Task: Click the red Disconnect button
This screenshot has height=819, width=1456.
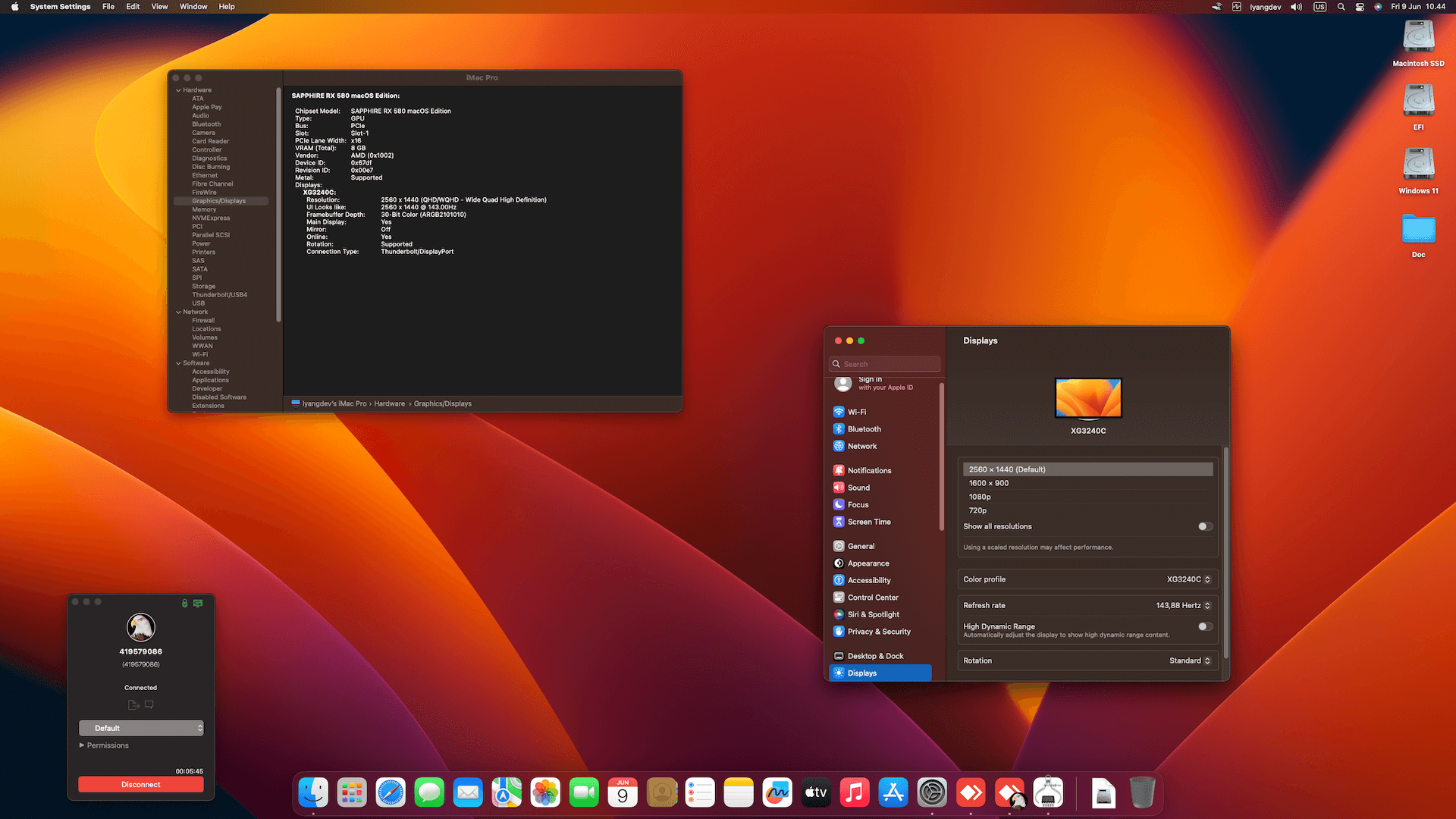Action: click(x=141, y=785)
